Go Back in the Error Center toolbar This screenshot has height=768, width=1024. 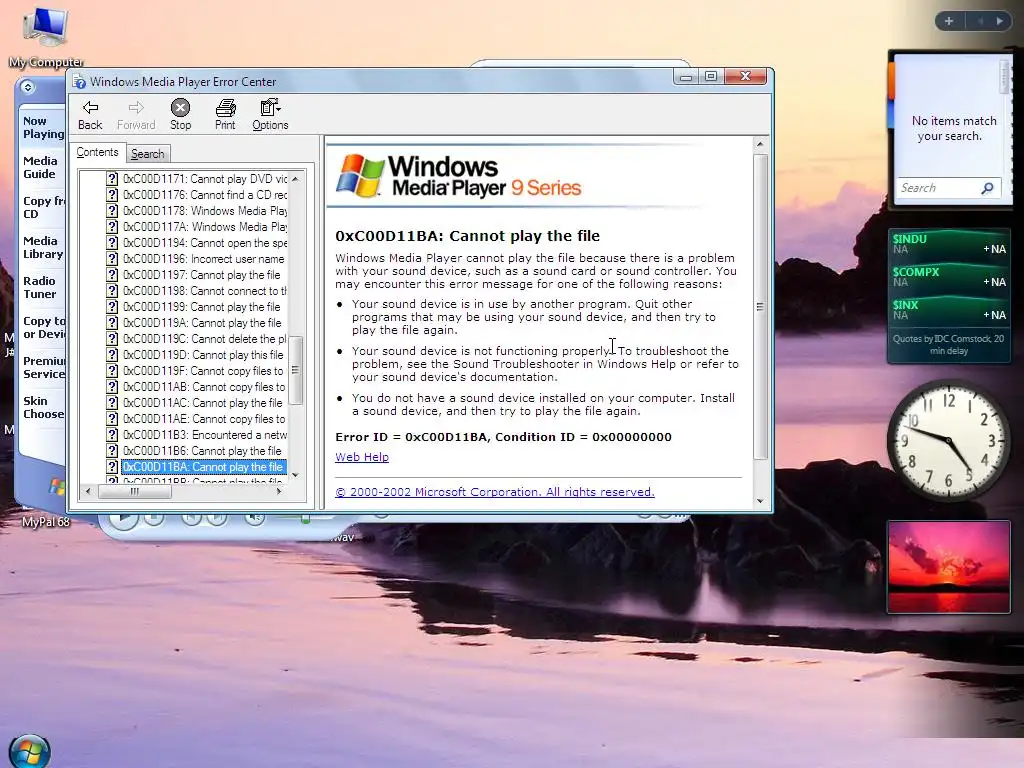pyautogui.click(x=90, y=115)
